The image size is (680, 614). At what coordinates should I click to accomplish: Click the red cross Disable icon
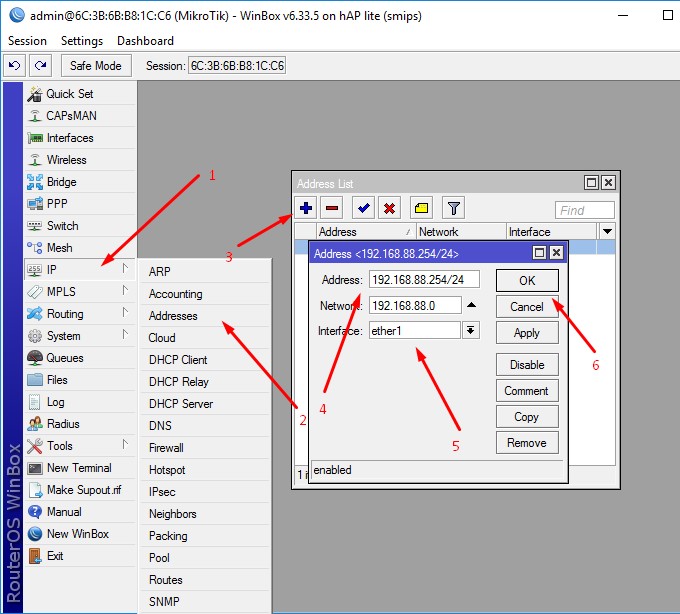[x=390, y=209]
